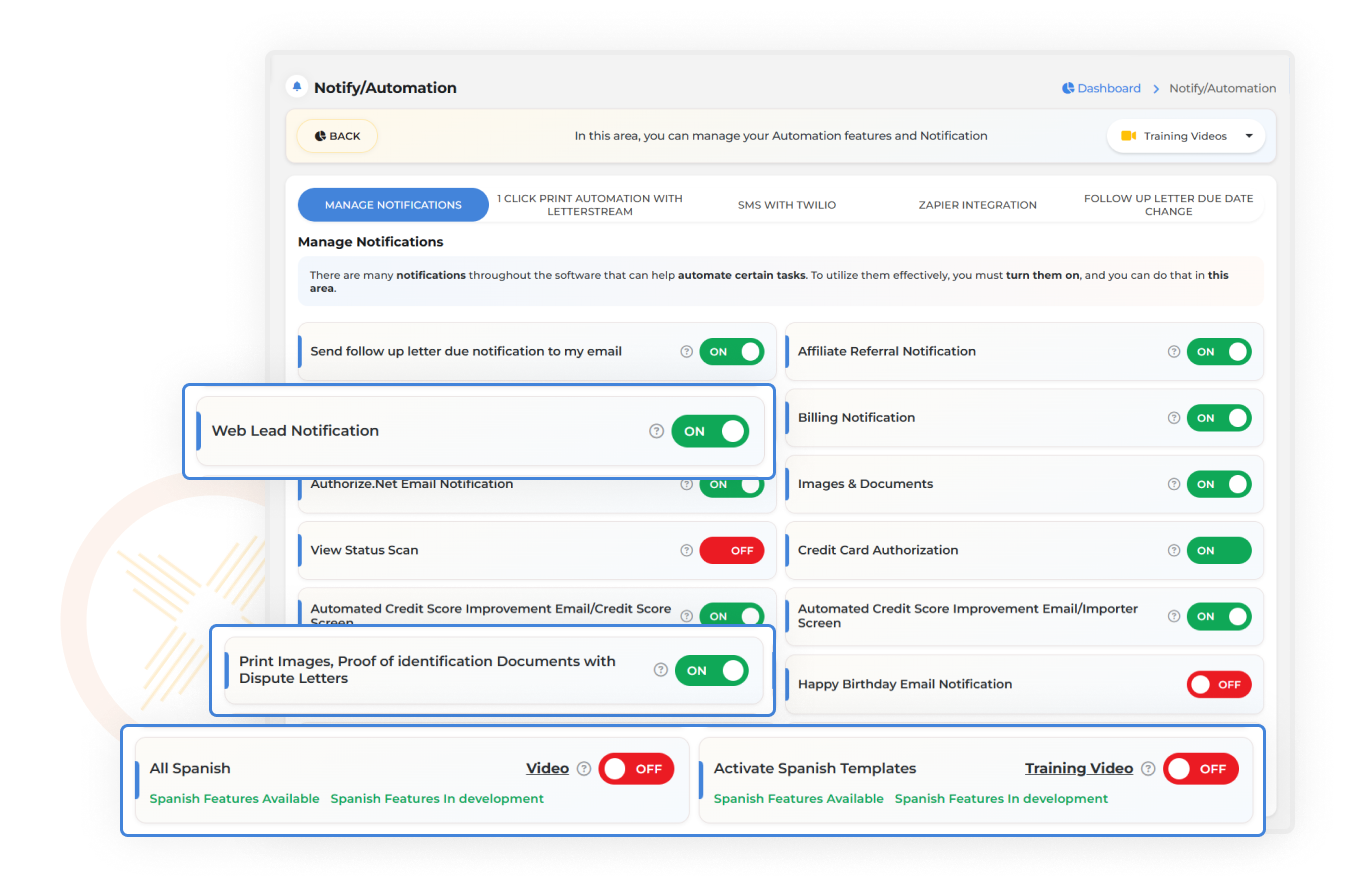This screenshot has width=1345, height=887.
Task: Click help icon beside View Status Scan
Action: 686,550
